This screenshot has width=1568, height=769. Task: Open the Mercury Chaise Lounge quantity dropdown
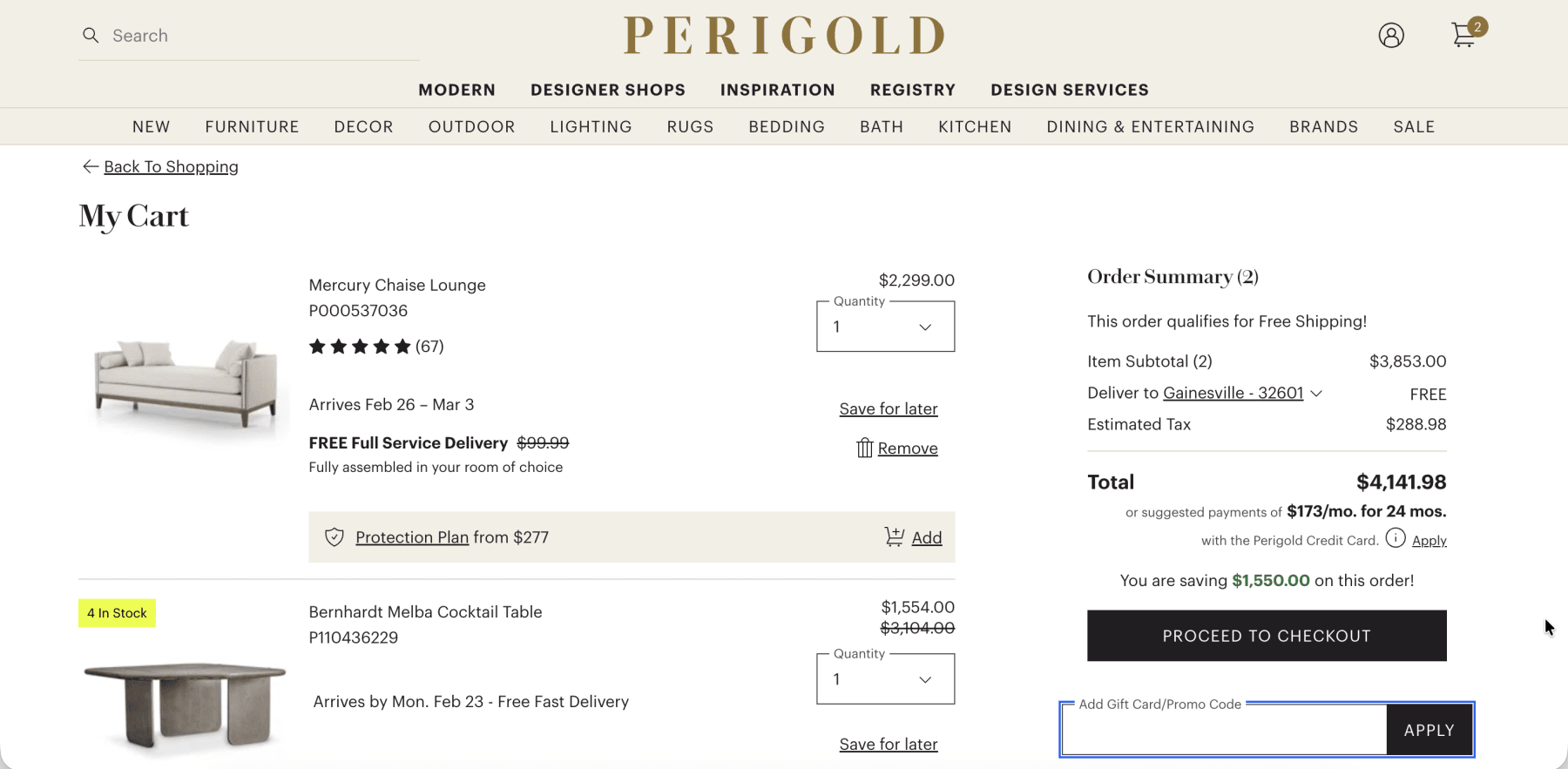(884, 327)
